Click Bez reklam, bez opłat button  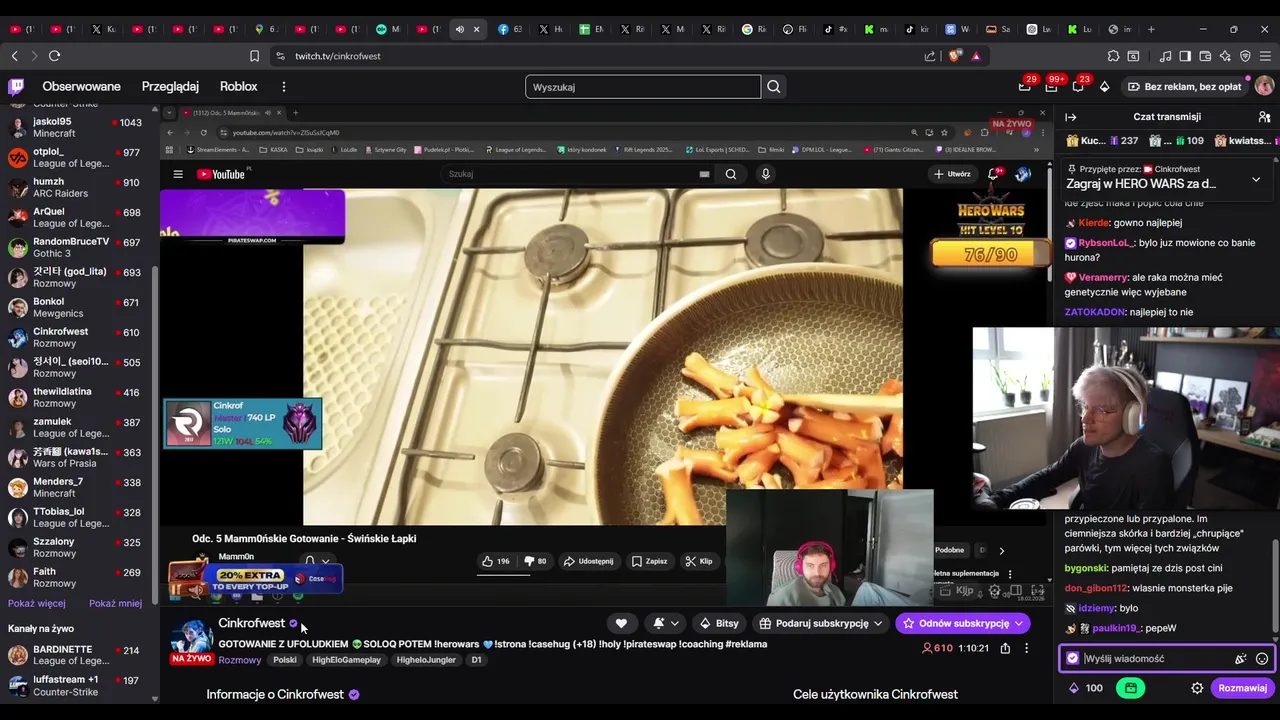(x=1184, y=87)
